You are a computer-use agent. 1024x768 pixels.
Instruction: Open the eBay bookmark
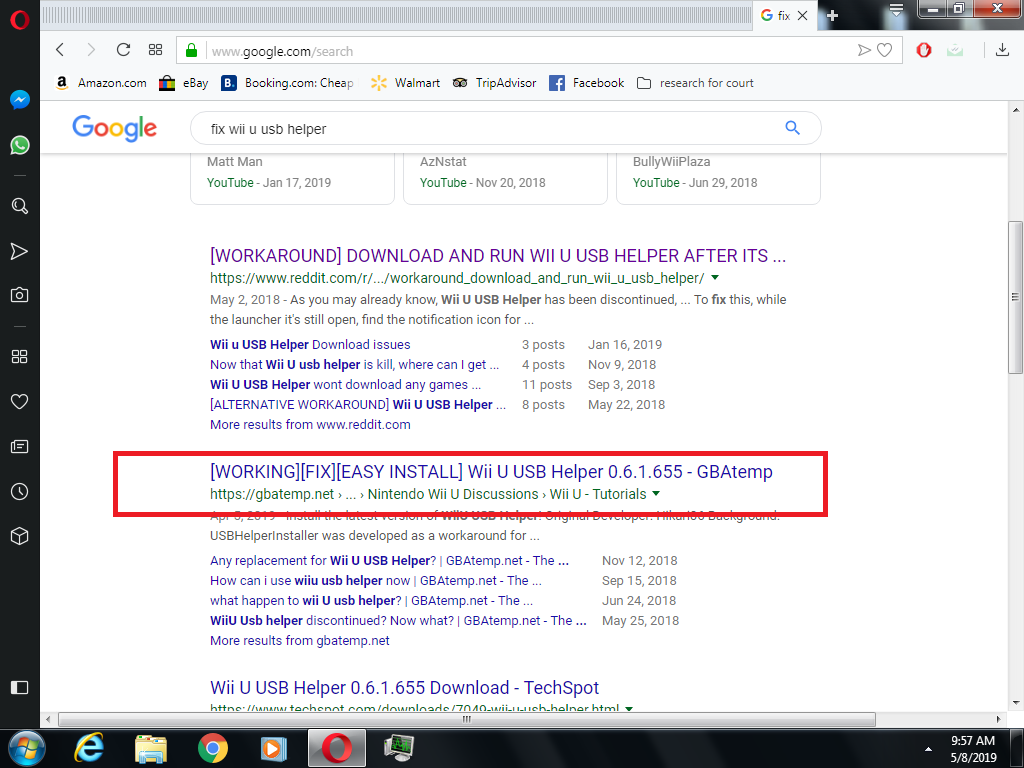point(184,83)
